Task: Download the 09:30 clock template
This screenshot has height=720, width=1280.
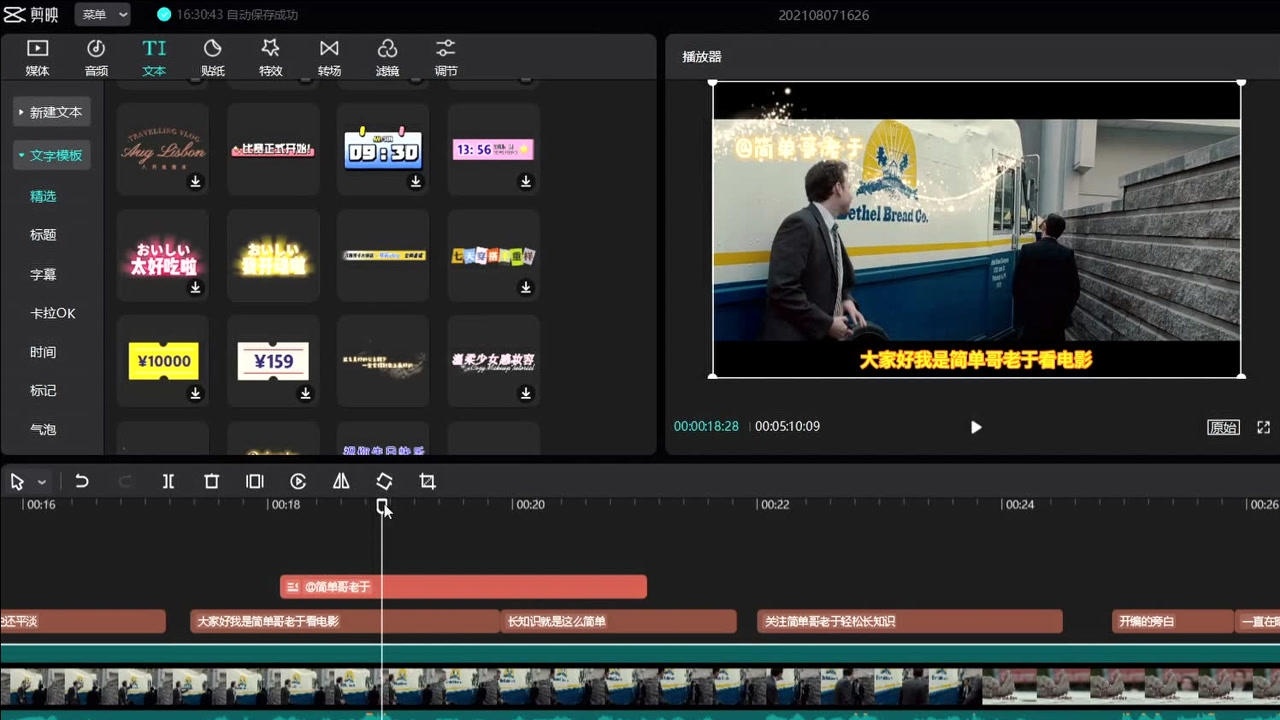Action: pos(416,181)
